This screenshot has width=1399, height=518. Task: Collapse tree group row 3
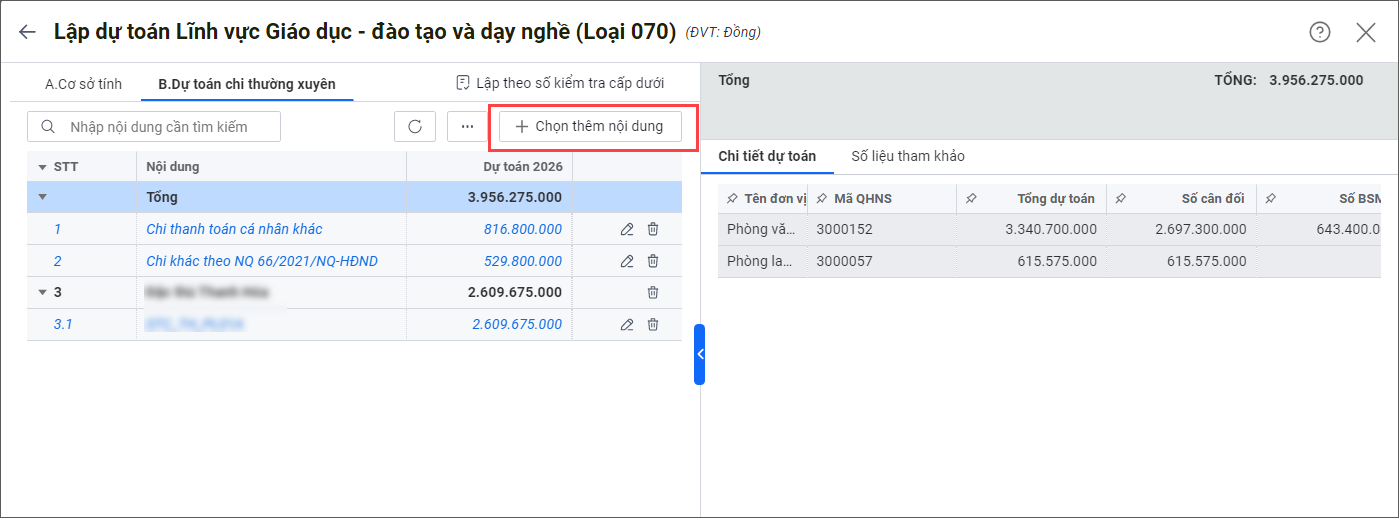pos(42,292)
